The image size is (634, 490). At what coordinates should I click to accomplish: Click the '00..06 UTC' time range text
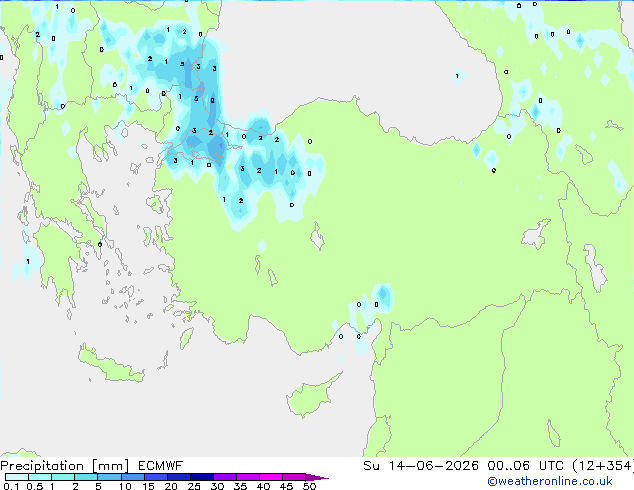click(526, 466)
